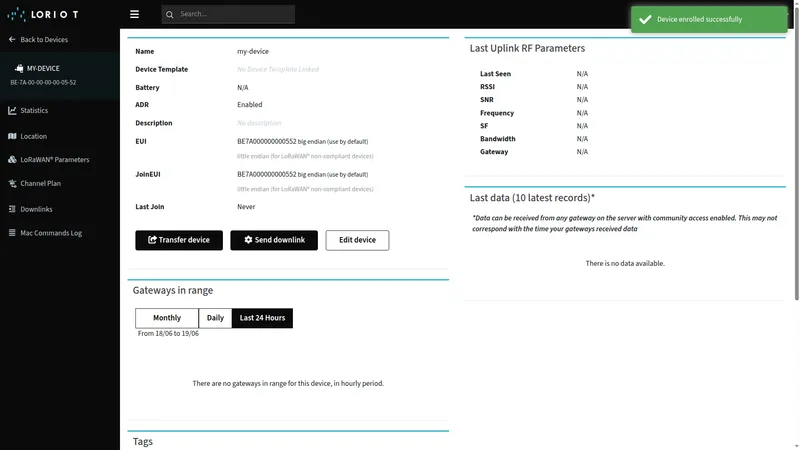Click the BE-7A-00-00-00-00-05-52 sidebar EUI
The height and width of the screenshot is (450, 800).
tap(43, 82)
